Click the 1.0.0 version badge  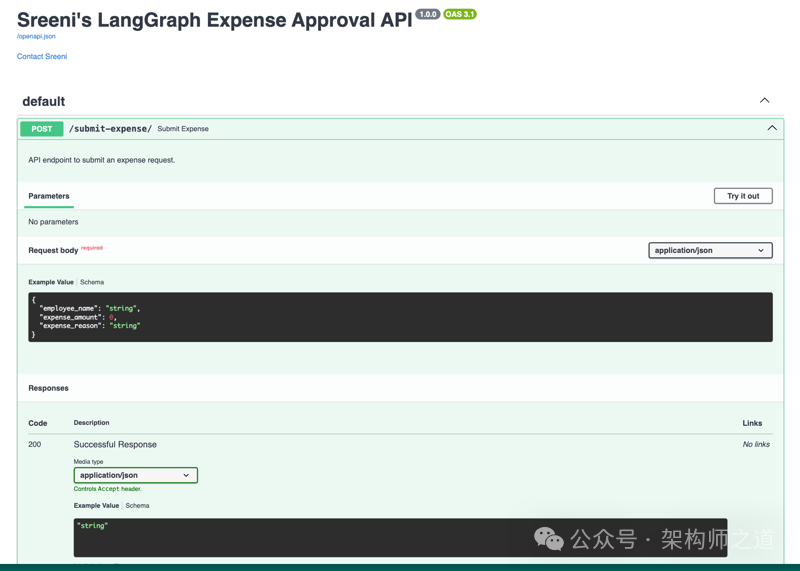click(x=428, y=14)
